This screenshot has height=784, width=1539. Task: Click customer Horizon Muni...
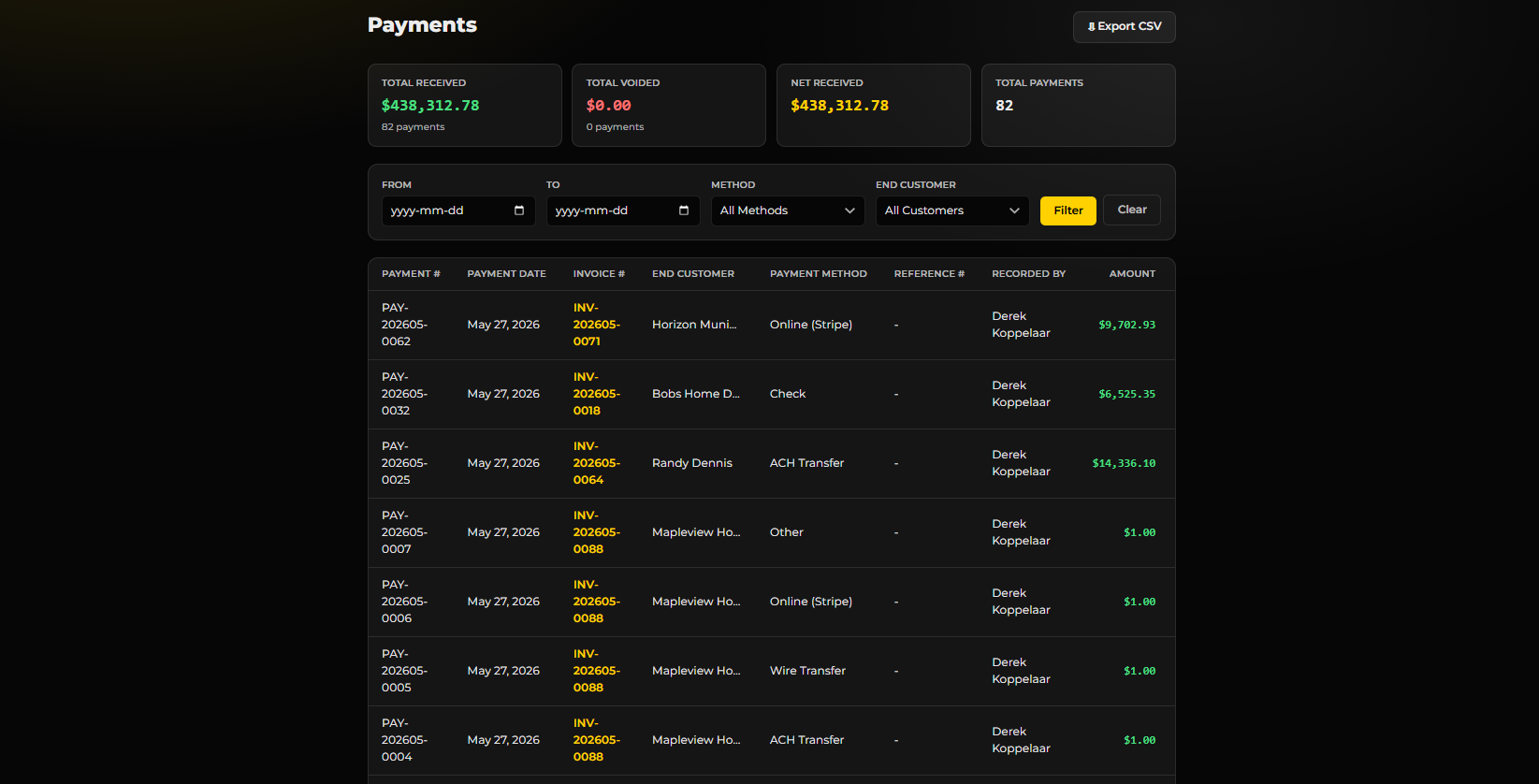point(694,325)
